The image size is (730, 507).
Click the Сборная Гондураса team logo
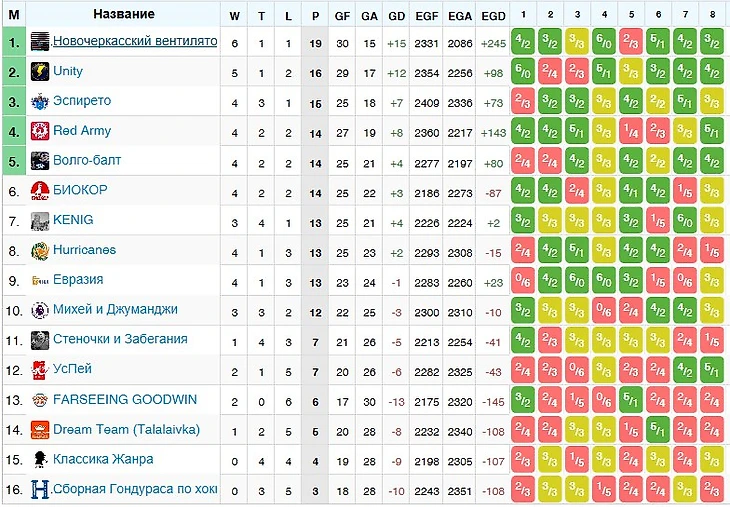pyautogui.click(x=40, y=490)
